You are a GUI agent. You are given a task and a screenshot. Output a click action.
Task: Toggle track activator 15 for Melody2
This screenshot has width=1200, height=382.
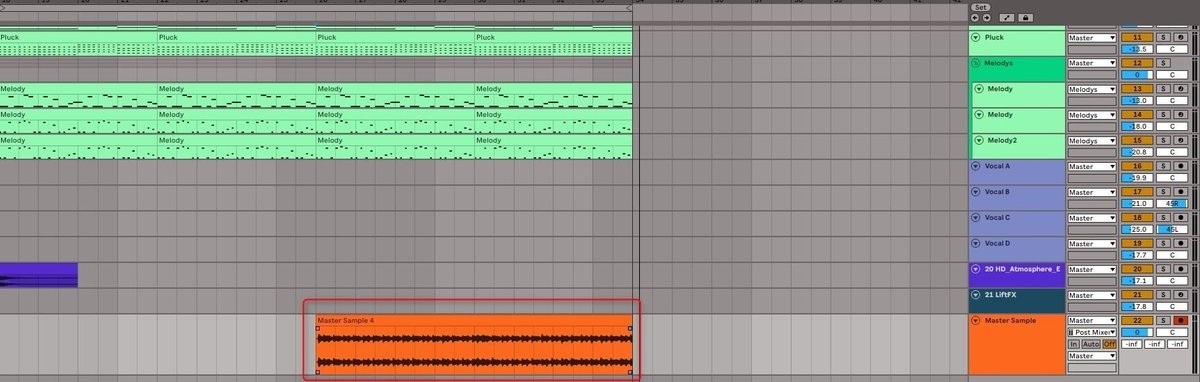click(1137, 141)
